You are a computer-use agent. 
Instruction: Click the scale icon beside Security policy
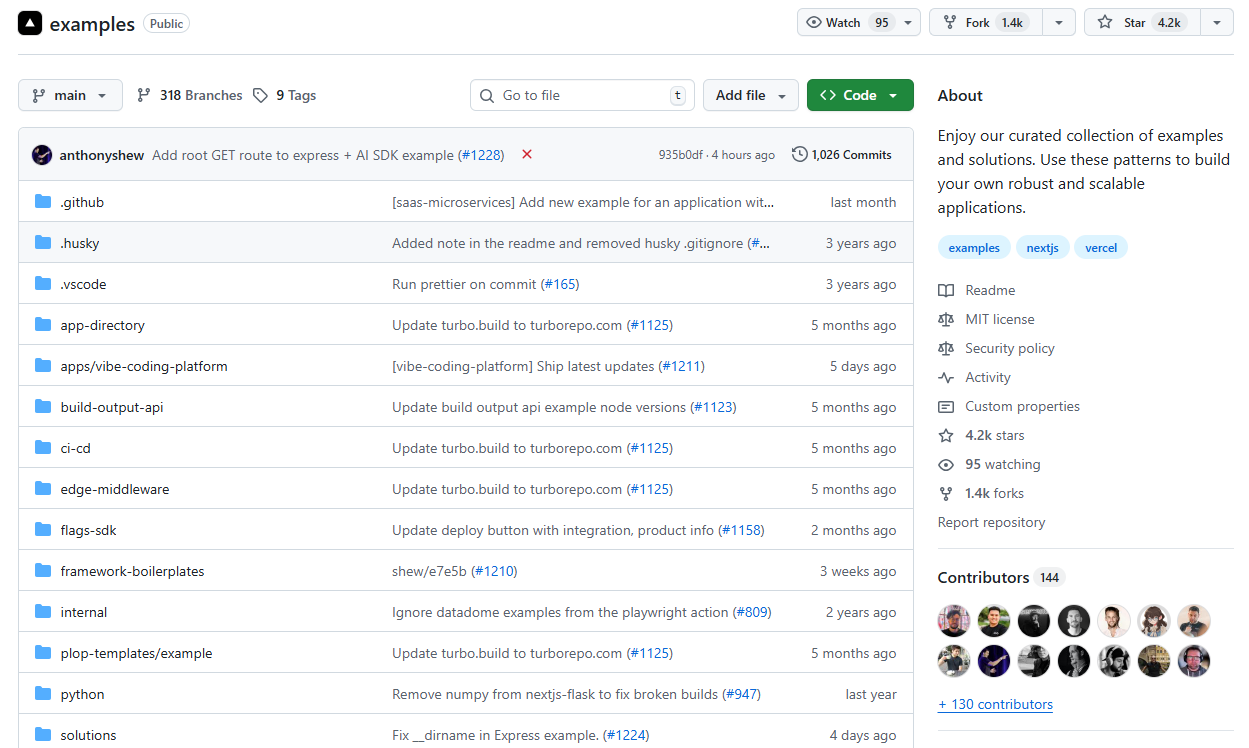click(946, 348)
